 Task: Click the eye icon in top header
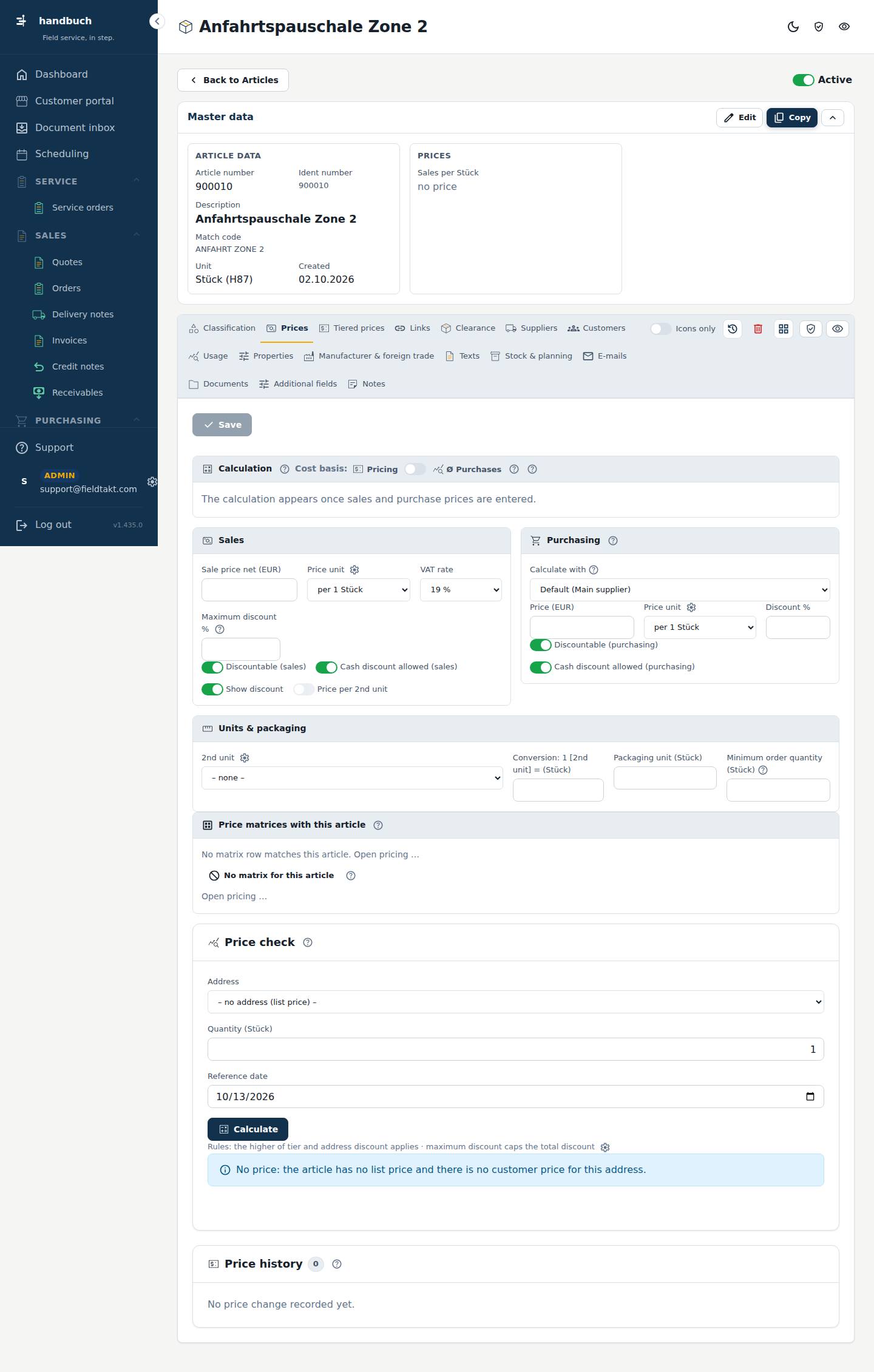(844, 27)
